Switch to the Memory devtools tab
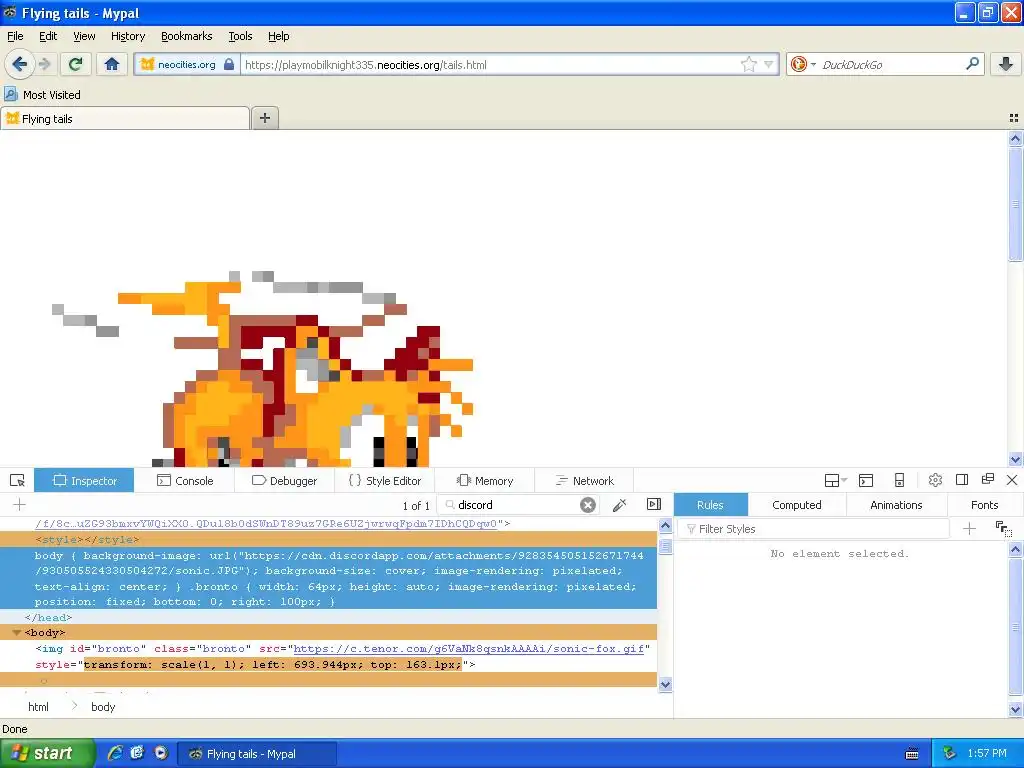 pyautogui.click(x=484, y=481)
